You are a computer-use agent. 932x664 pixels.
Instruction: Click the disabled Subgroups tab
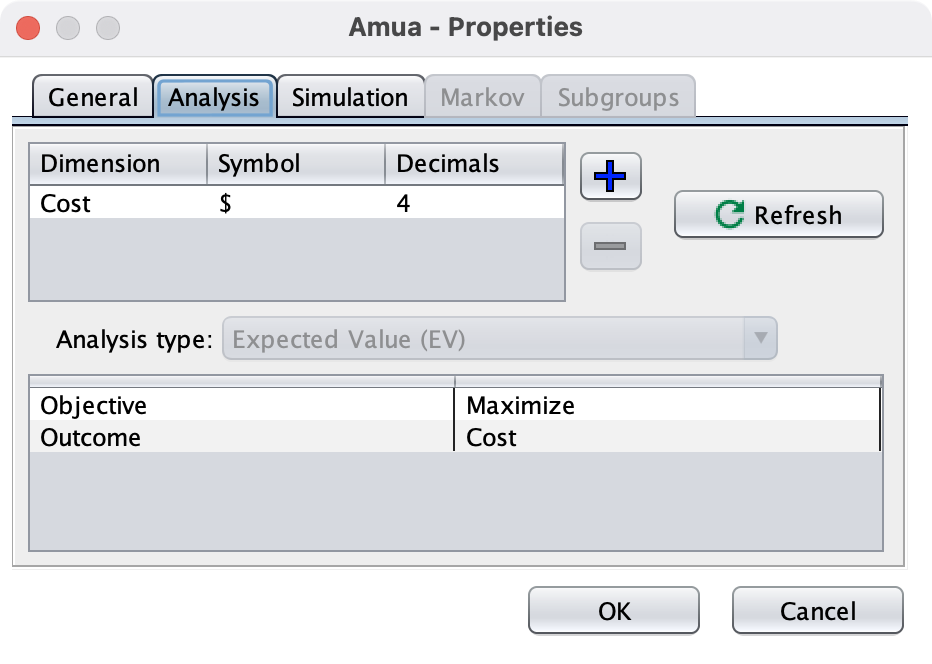pos(617,98)
